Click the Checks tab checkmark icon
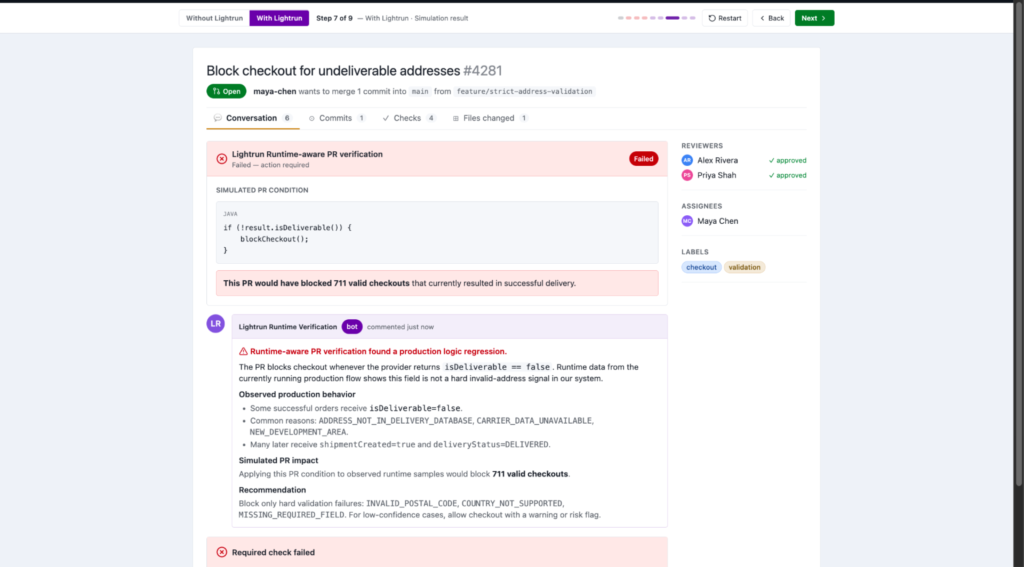 click(386, 118)
